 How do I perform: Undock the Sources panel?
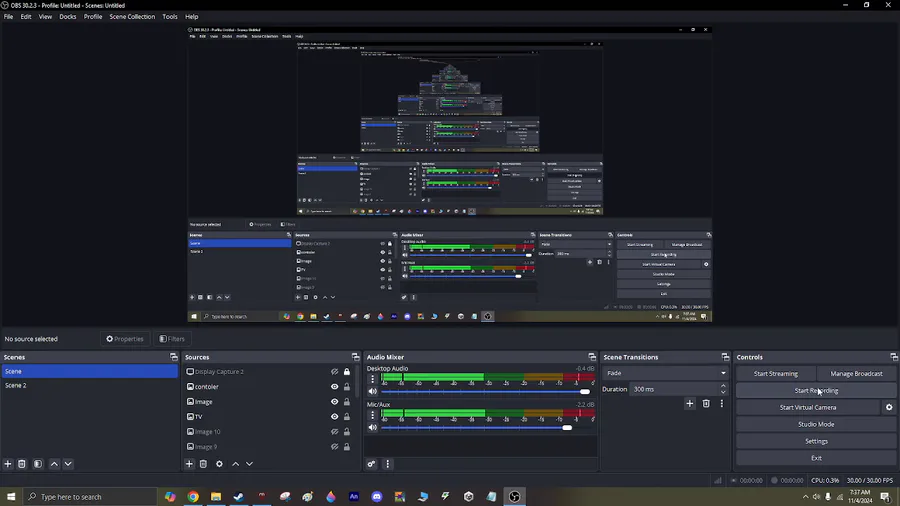(x=355, y=357)
